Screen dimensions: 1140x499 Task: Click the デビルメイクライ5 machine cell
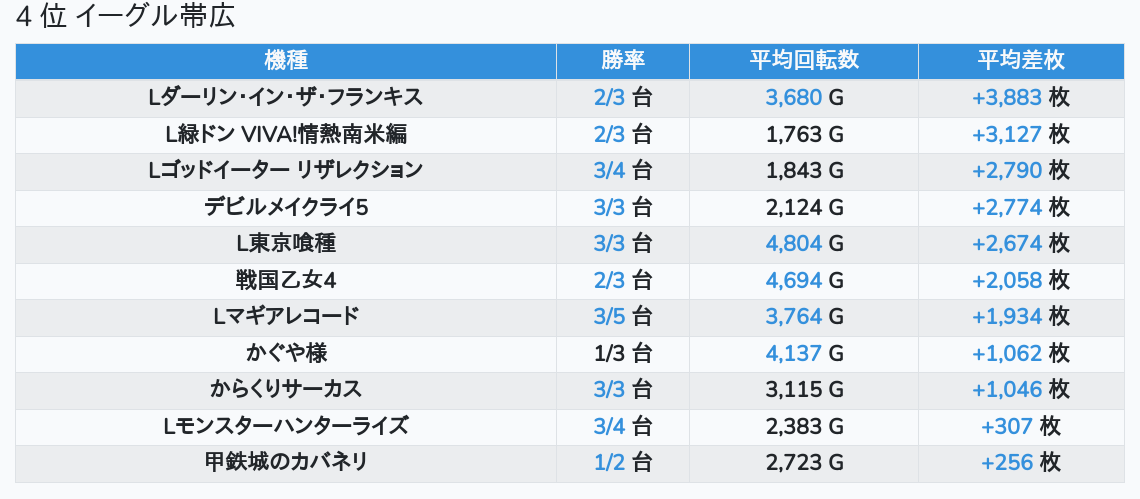286,208
